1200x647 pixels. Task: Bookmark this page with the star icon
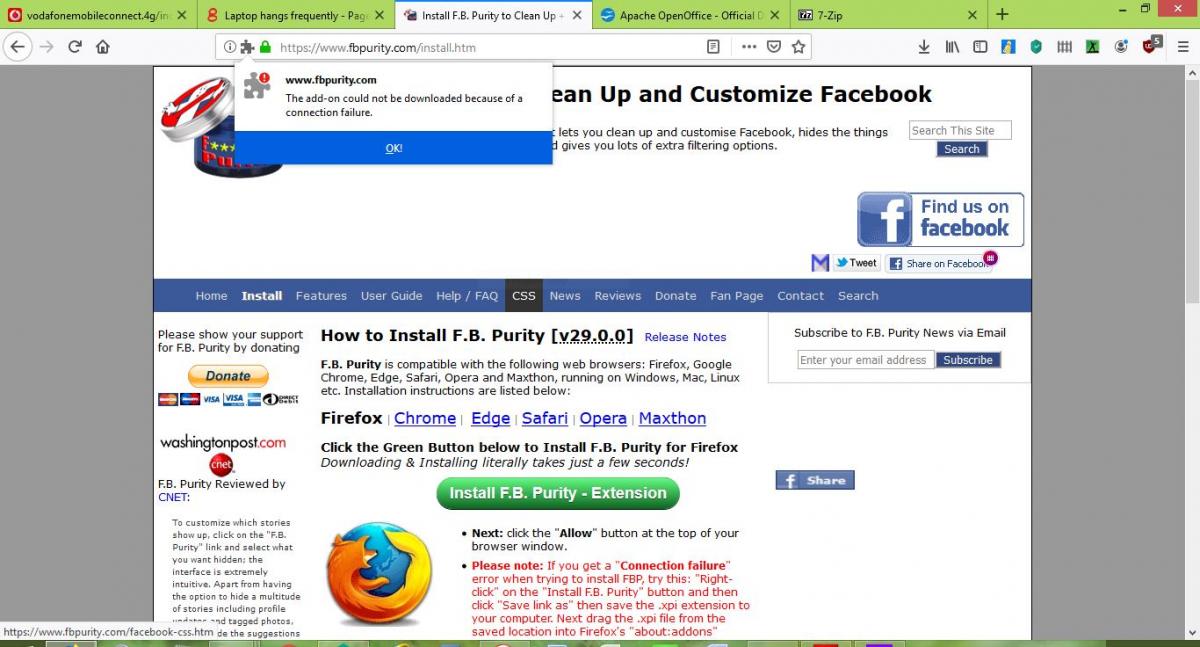point(798,47)
